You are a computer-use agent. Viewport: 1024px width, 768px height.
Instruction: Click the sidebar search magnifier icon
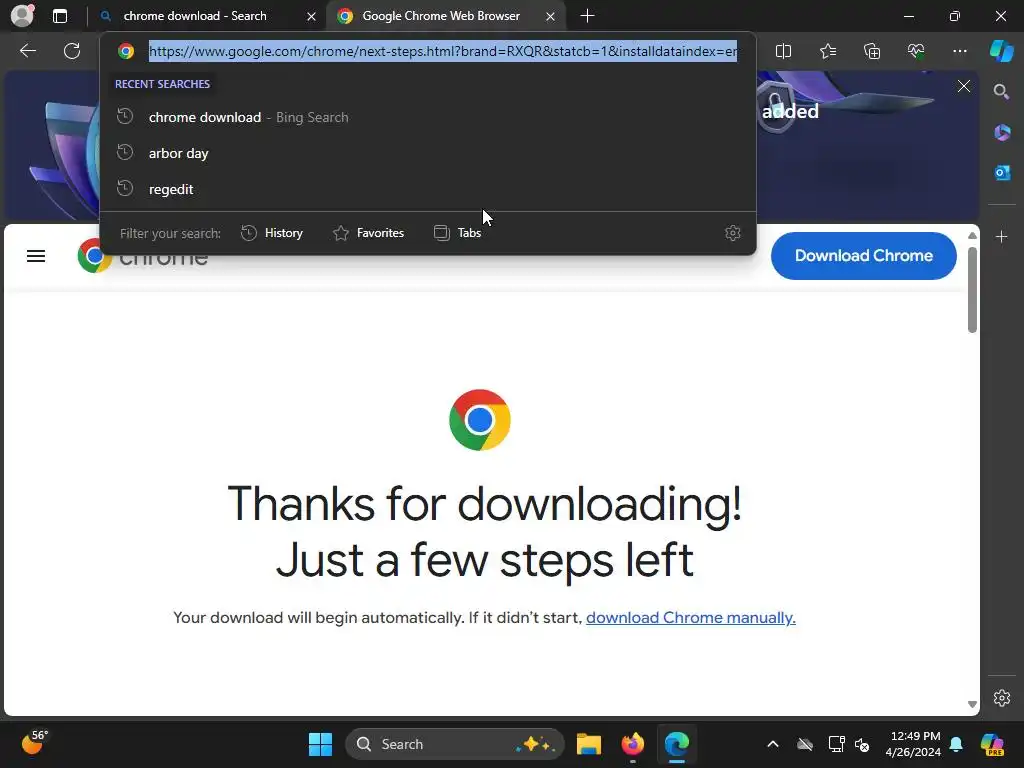pos(1001,92)
